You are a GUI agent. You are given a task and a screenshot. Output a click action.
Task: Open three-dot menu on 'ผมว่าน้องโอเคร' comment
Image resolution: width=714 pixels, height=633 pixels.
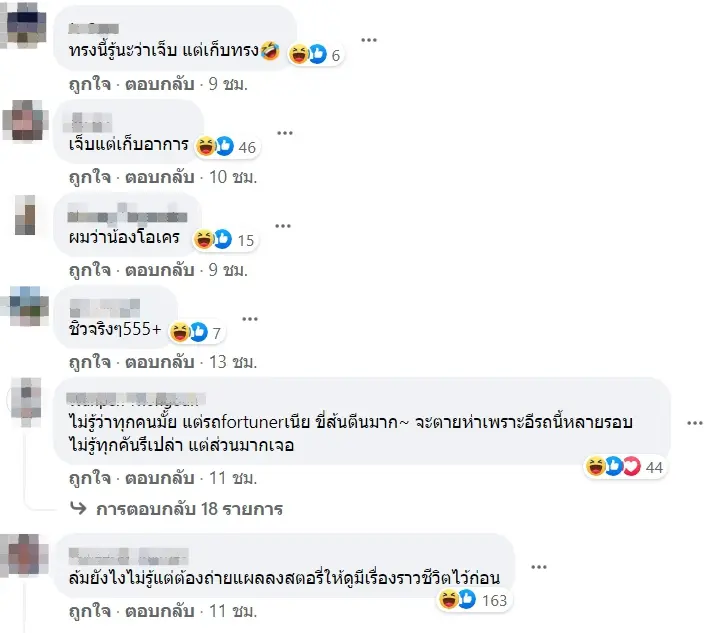click(x=283, y=226)
